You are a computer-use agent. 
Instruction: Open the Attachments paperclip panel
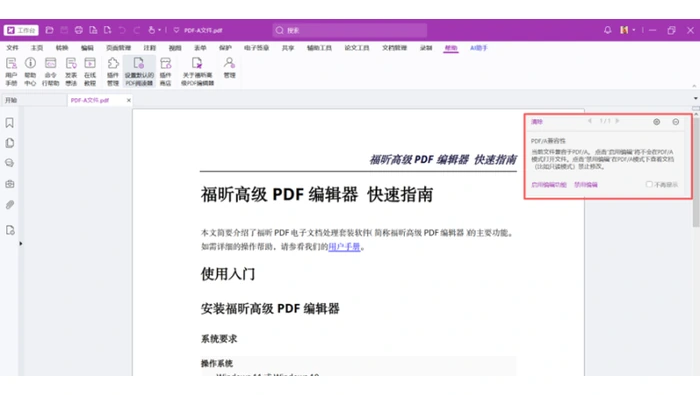point(9,205)
